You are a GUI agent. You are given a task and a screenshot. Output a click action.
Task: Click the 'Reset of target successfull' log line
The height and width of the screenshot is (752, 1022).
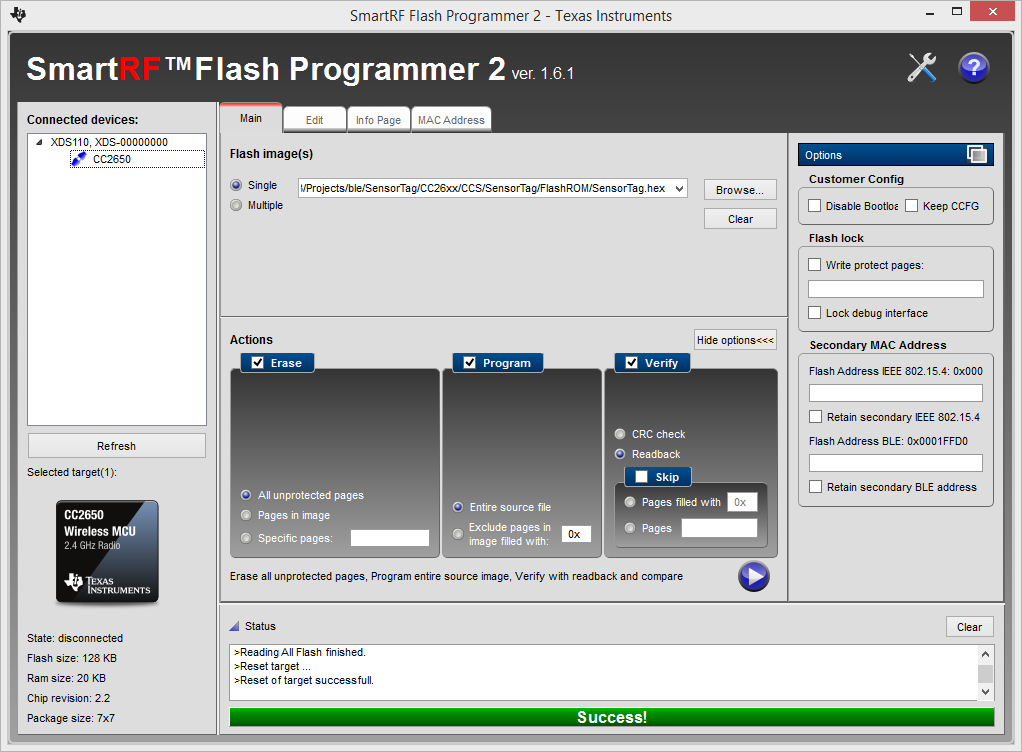[x=304, y=680]
